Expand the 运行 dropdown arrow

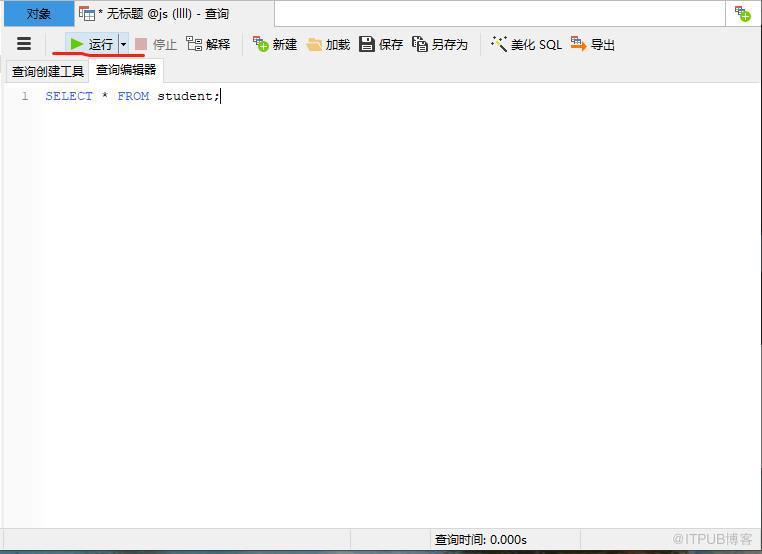[123, 44]
